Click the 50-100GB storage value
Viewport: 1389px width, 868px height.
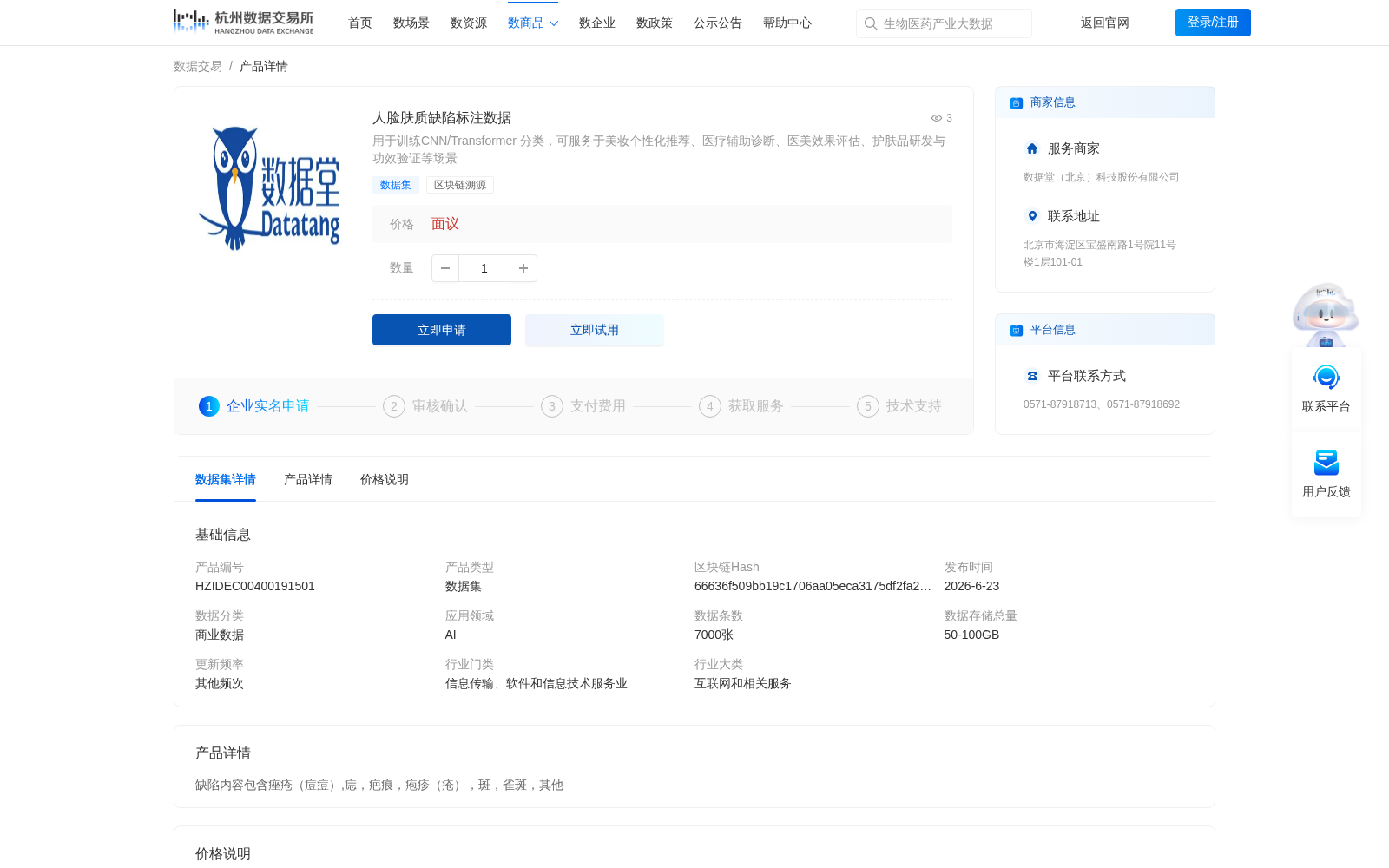point(971,635)
